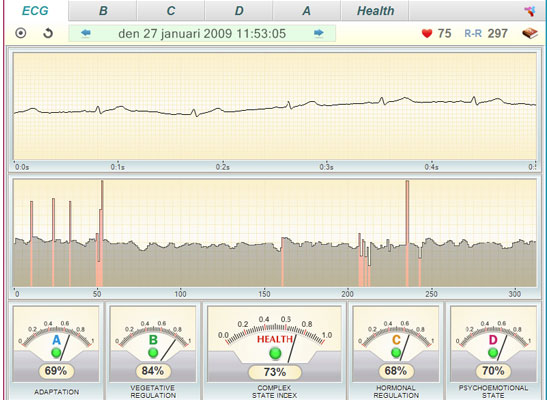
Task: Open the Health tab
Action: (375, 11)
